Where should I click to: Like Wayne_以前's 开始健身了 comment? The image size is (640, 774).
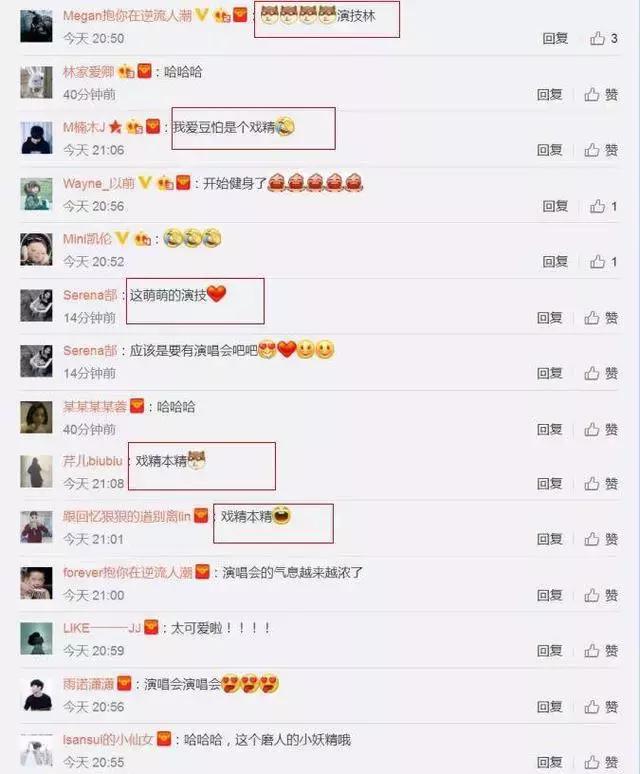pyautogui.click(x=597, y=206)
